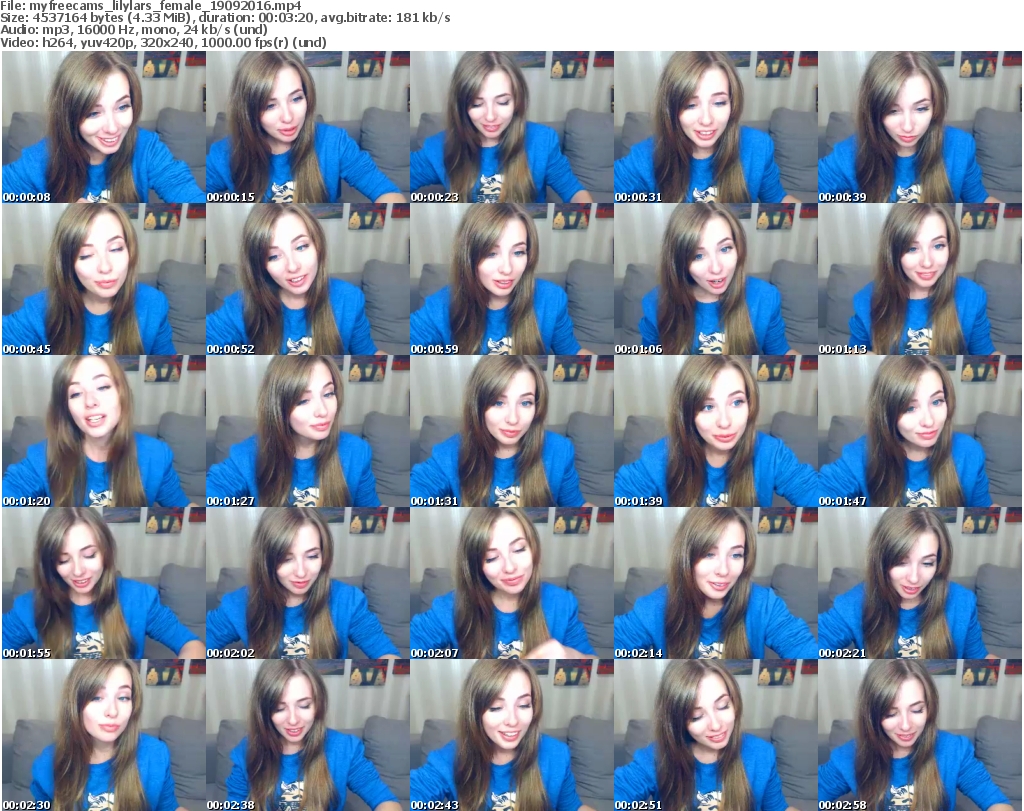The image size is (1024, 811).
Task: Choose the snapshot labeled 00:02:07
Action: pos(511,583)
